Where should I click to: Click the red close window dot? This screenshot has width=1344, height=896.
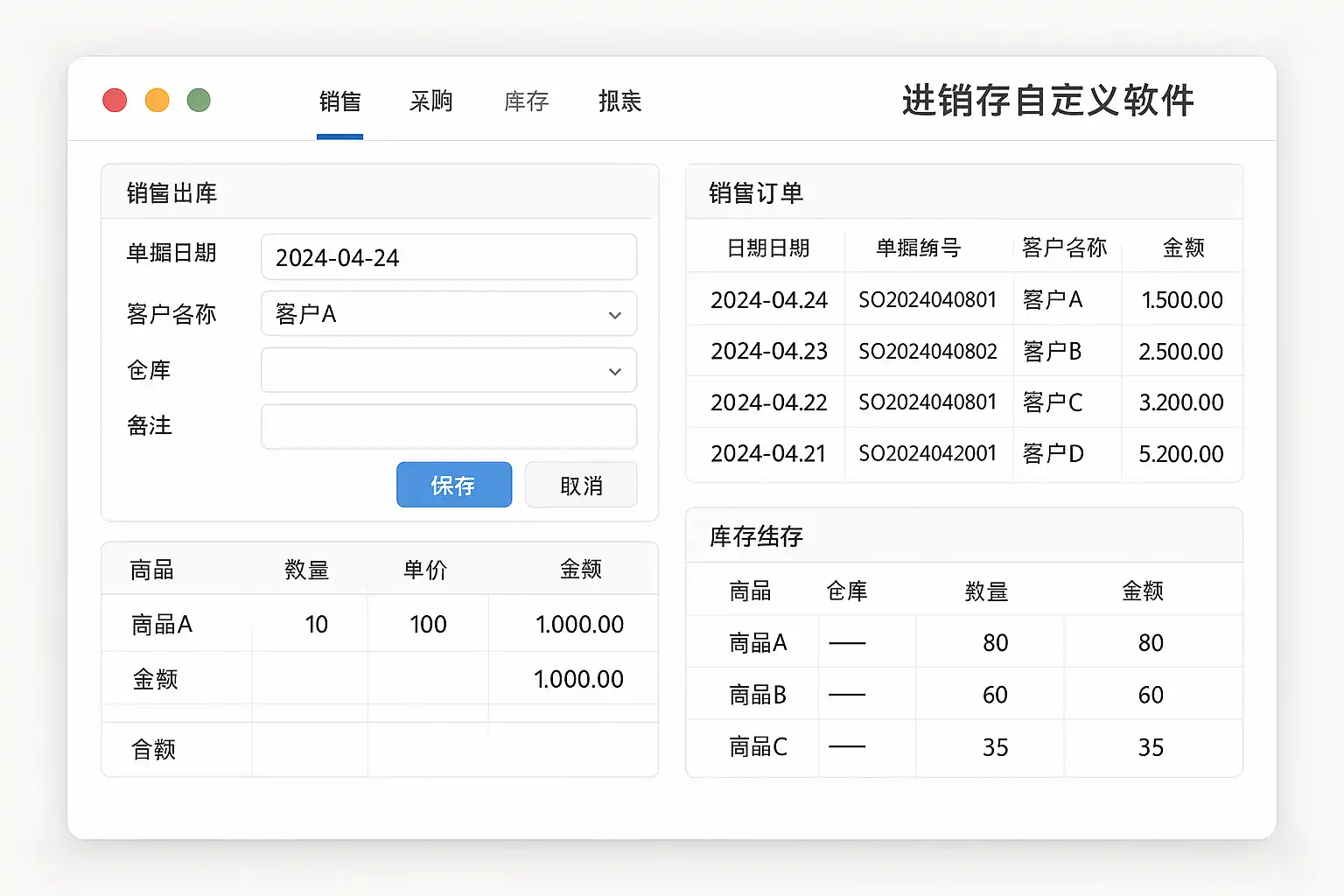115,101
